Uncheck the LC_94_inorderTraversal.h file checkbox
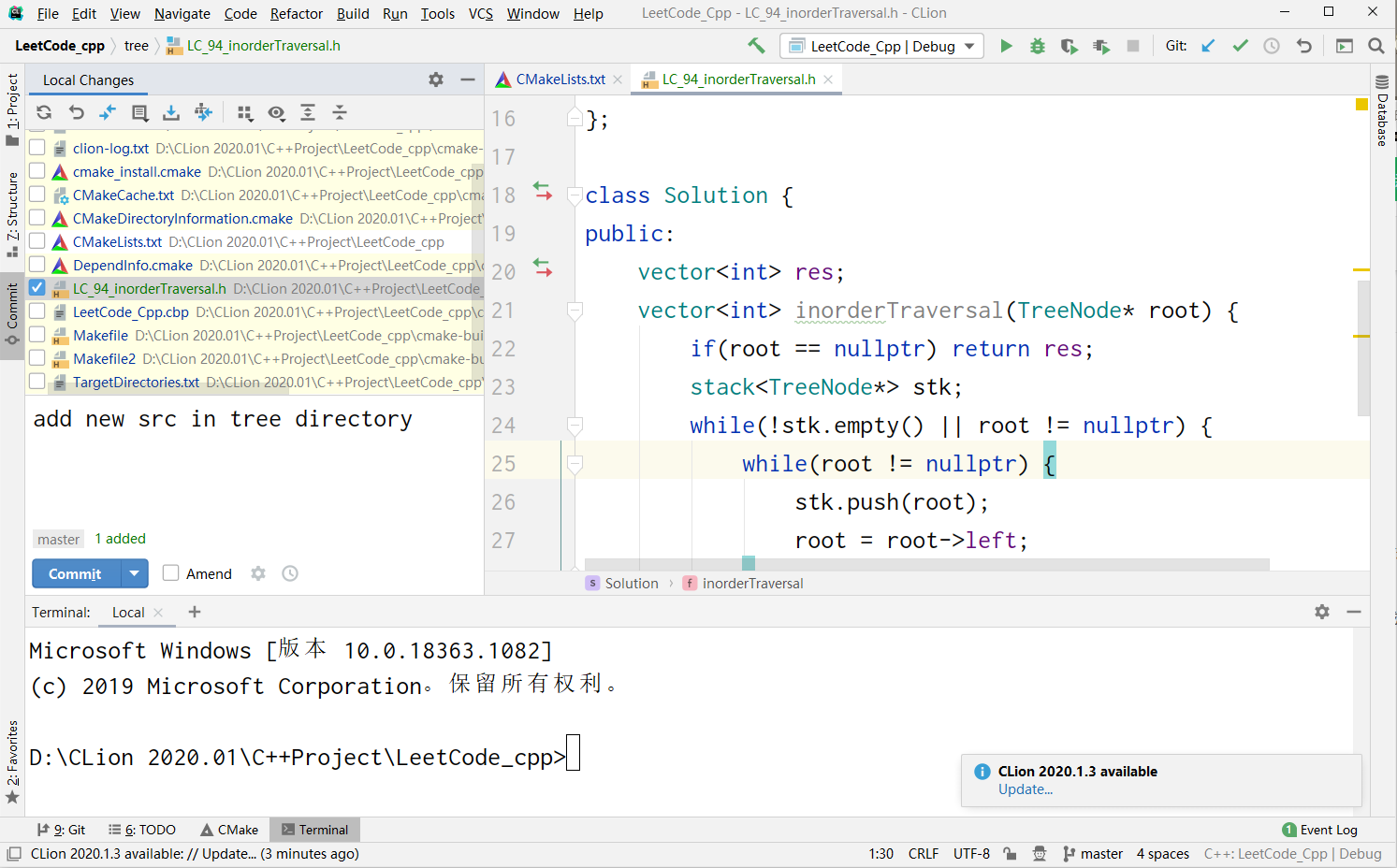Image resolution: width=1397 pixels, height=868 pixels. [37, 288]
